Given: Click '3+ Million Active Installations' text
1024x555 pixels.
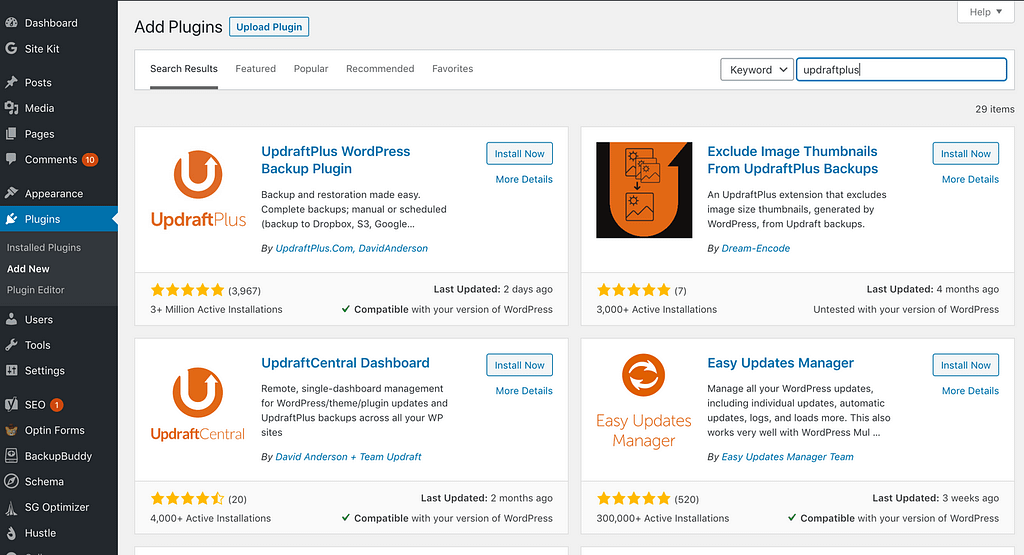Looking at the screenshot, I should tap(216, 309).
